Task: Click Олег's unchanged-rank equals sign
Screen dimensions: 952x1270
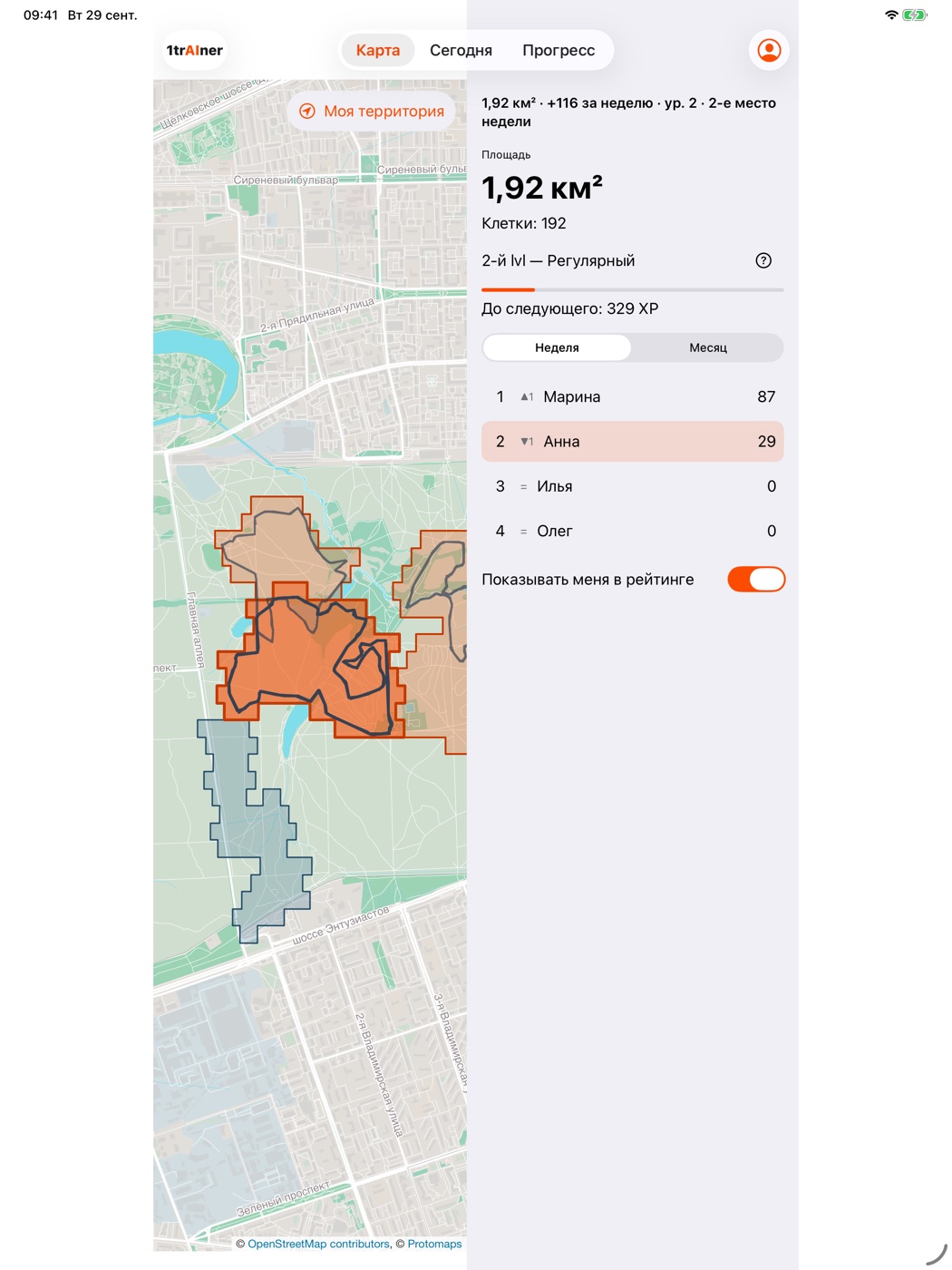Action: (x=523, y=532)
